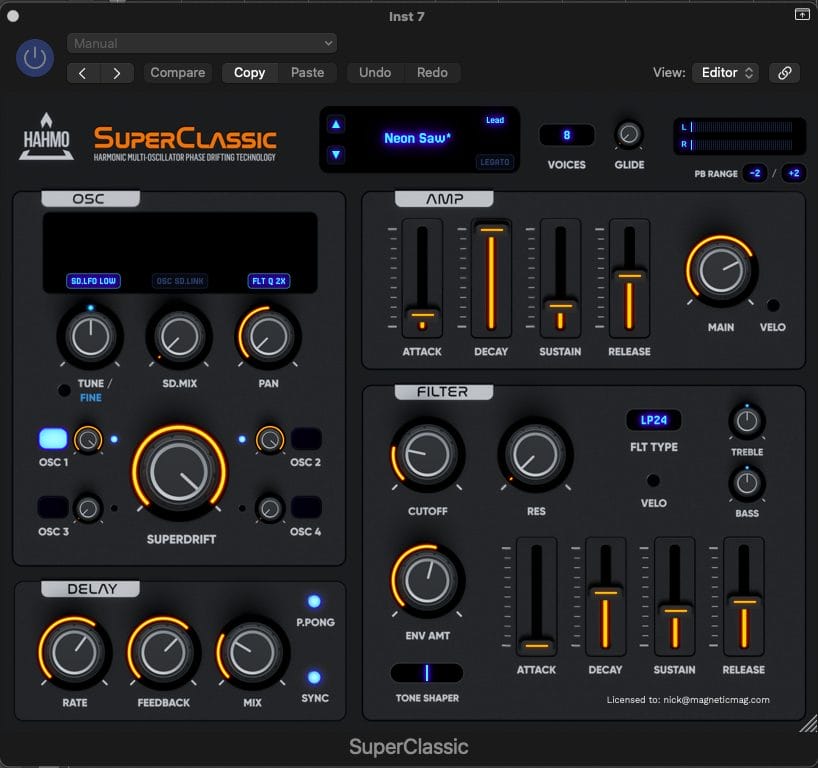Image resolution: width=818 pixels, height=768 pixels.
Task: Change the PB Range -2 value
Action: [754, 173]
